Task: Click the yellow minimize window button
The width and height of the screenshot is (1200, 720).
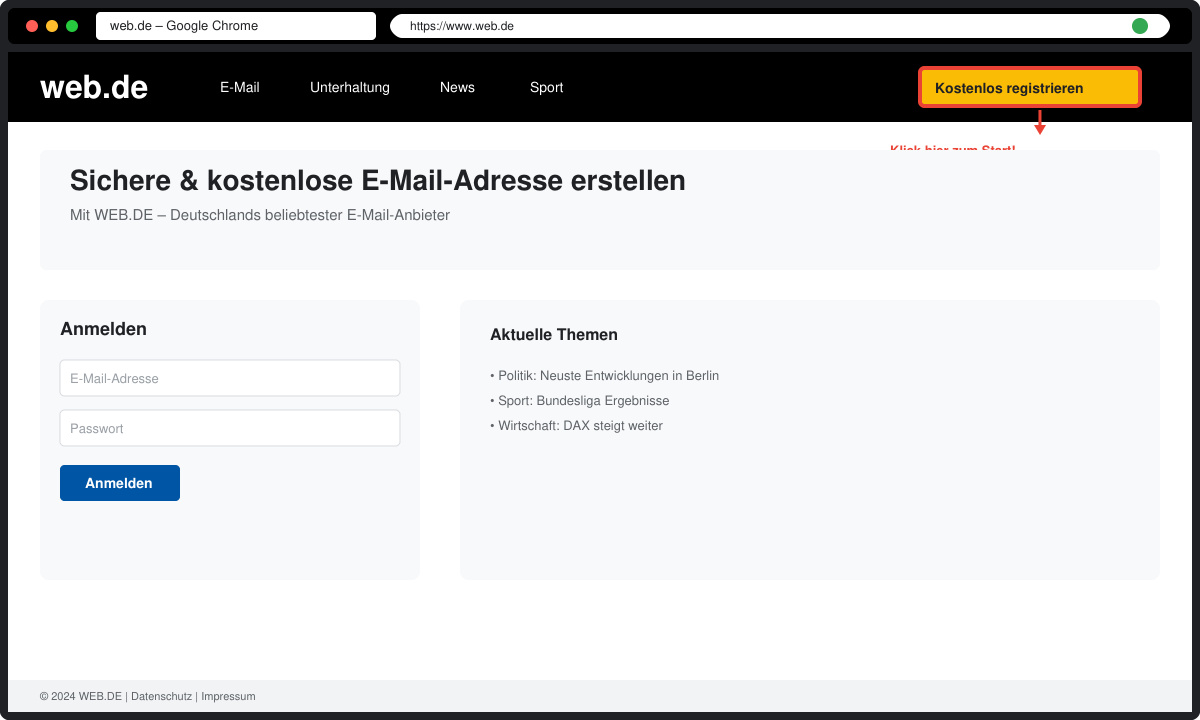Action: [52, 26]
